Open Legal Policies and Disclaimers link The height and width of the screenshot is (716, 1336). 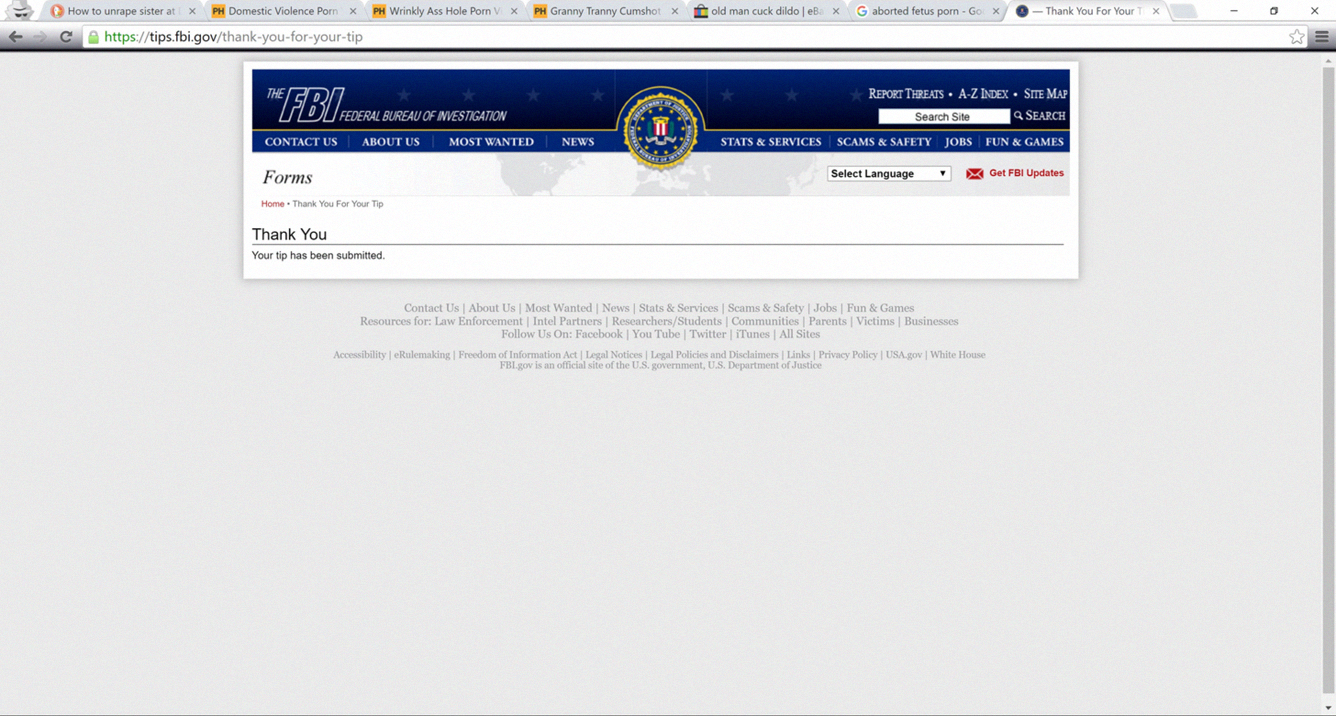coord(714,355)
